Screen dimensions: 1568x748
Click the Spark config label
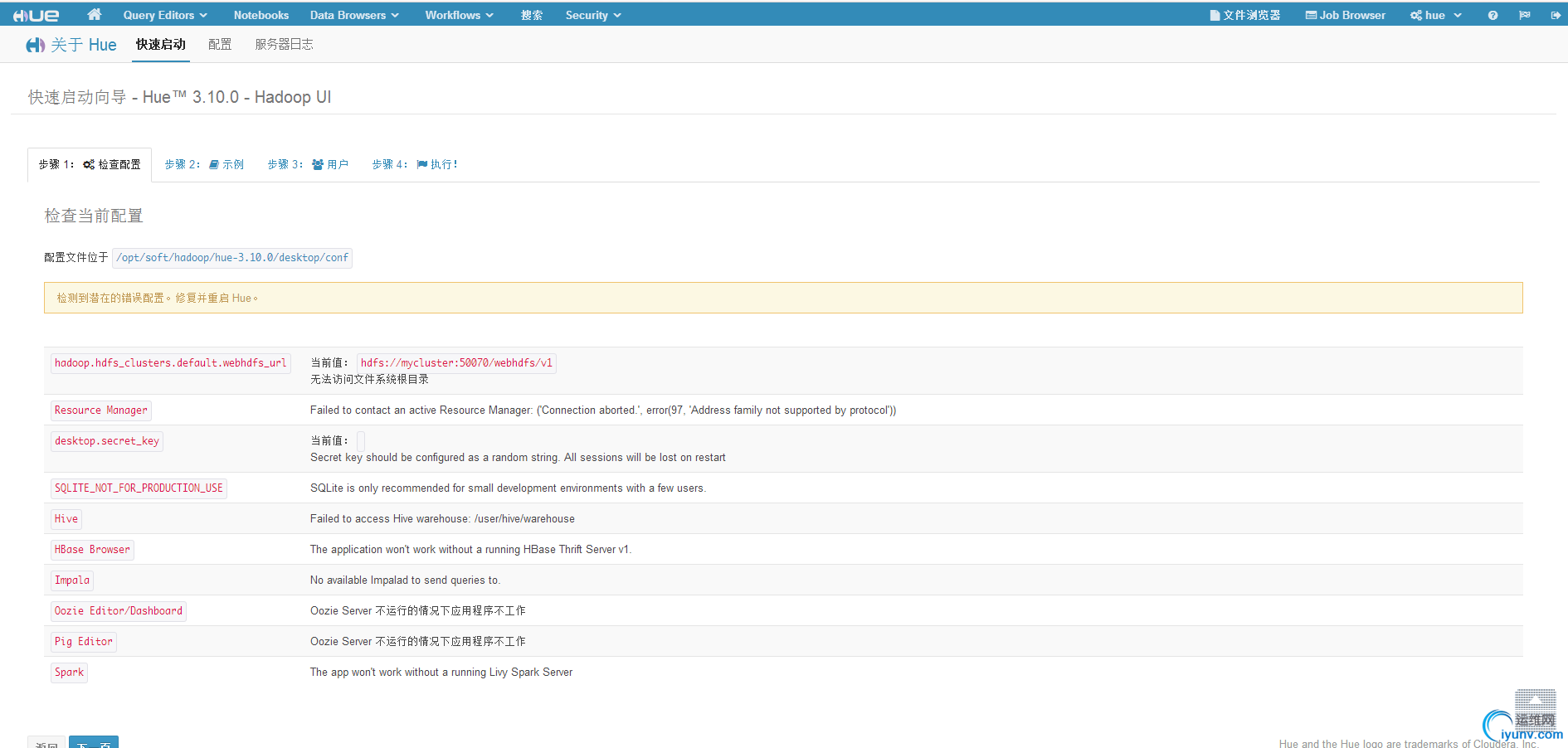coord(70,673)
